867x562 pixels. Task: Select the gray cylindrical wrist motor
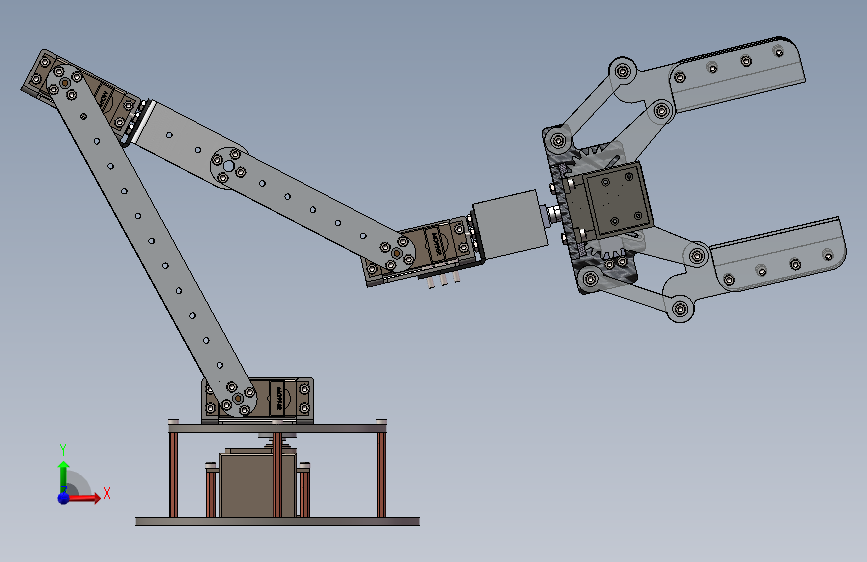[x=510, y=224]
